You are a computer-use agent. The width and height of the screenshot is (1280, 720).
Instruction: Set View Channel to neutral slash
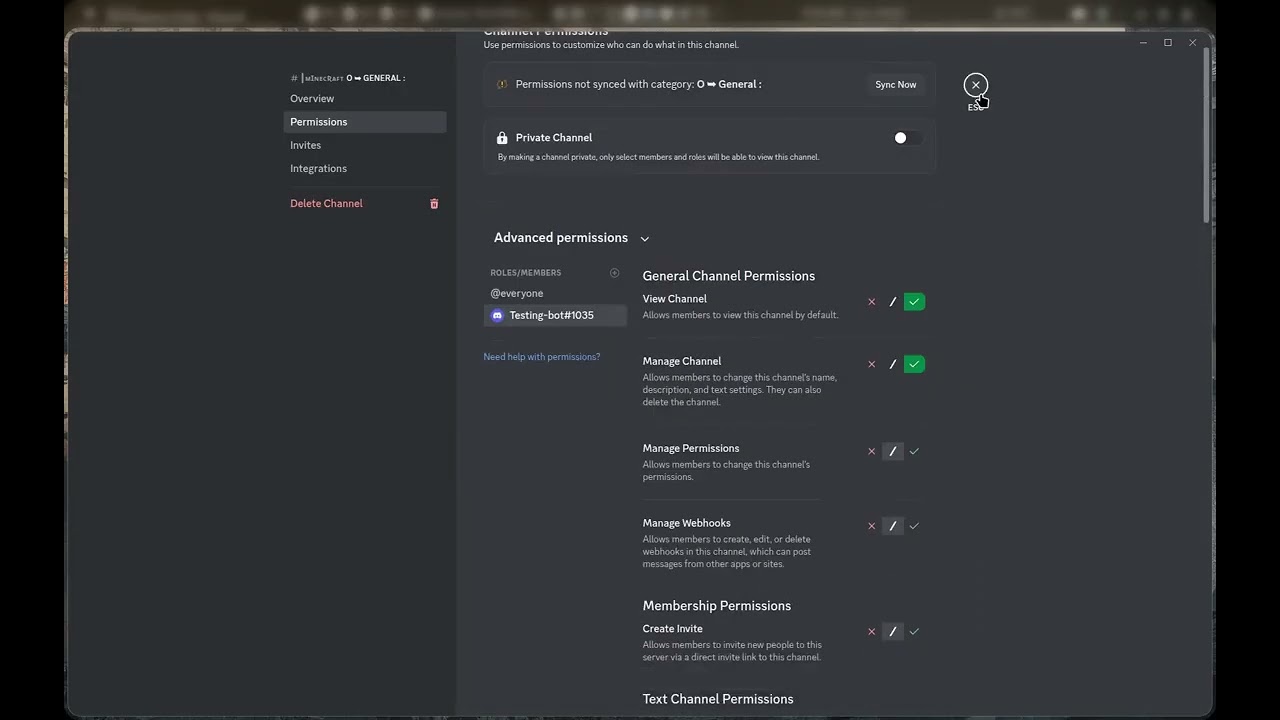click(x=893, y=301)
